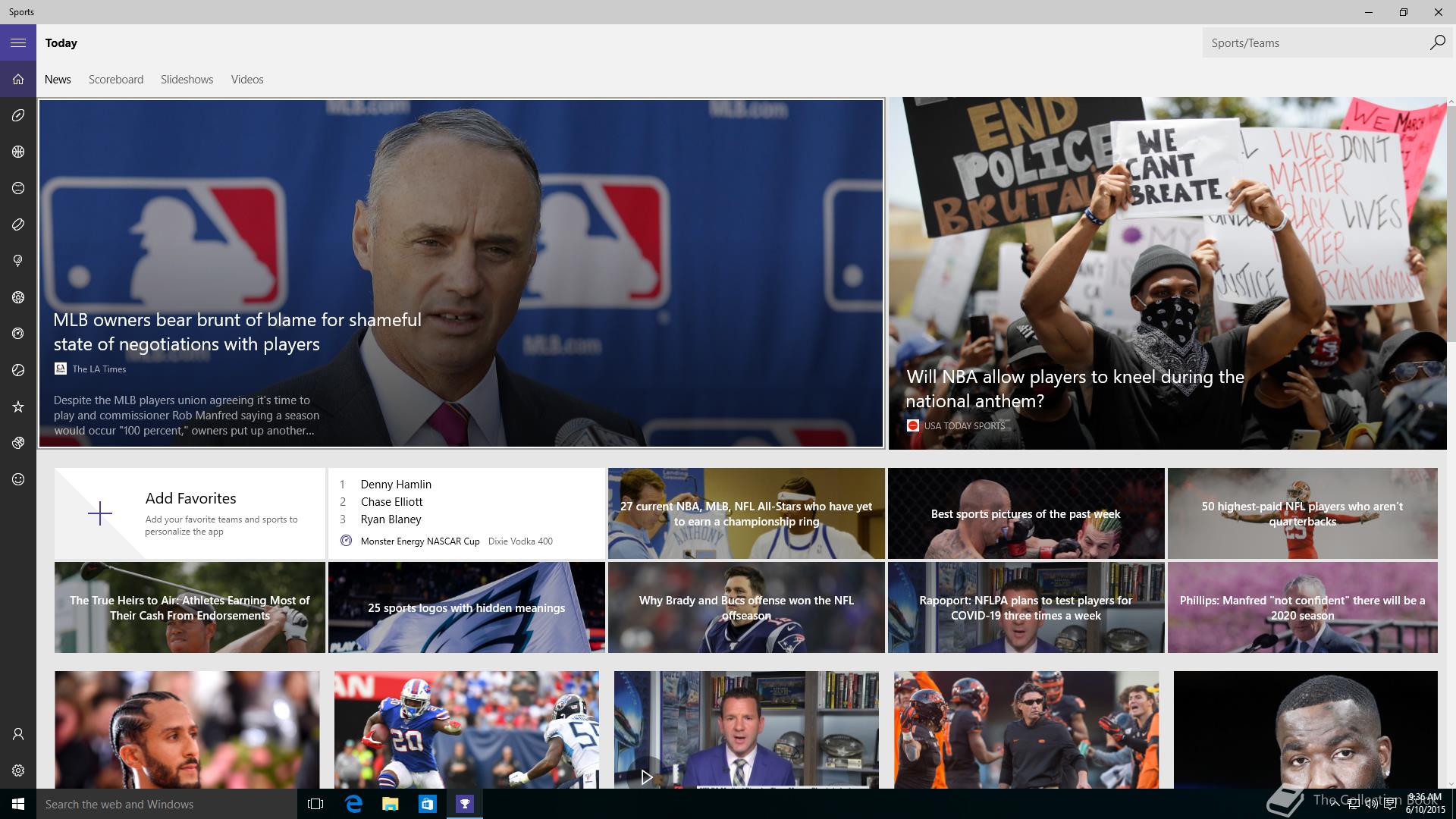Open Rapoport NFLPA COVID-19 testing tile
This screenshot has width=1456, height=819.
(x=1026, y=607)
